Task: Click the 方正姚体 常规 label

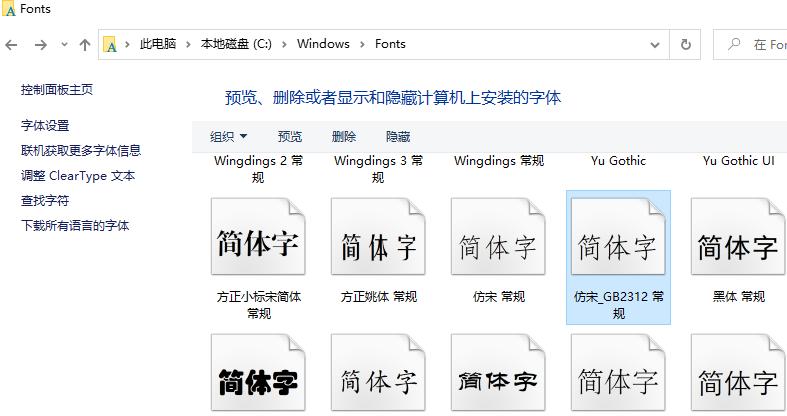Action: click(x=378, y=297)
